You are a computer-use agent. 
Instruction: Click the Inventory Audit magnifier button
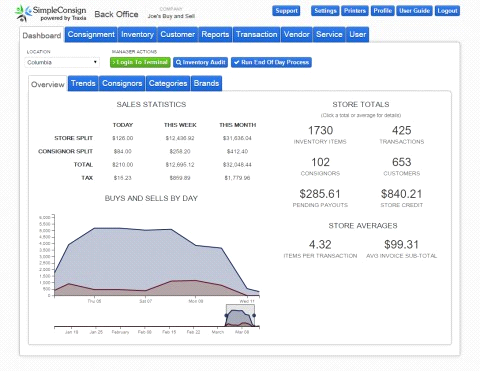(x=200, y=62)
